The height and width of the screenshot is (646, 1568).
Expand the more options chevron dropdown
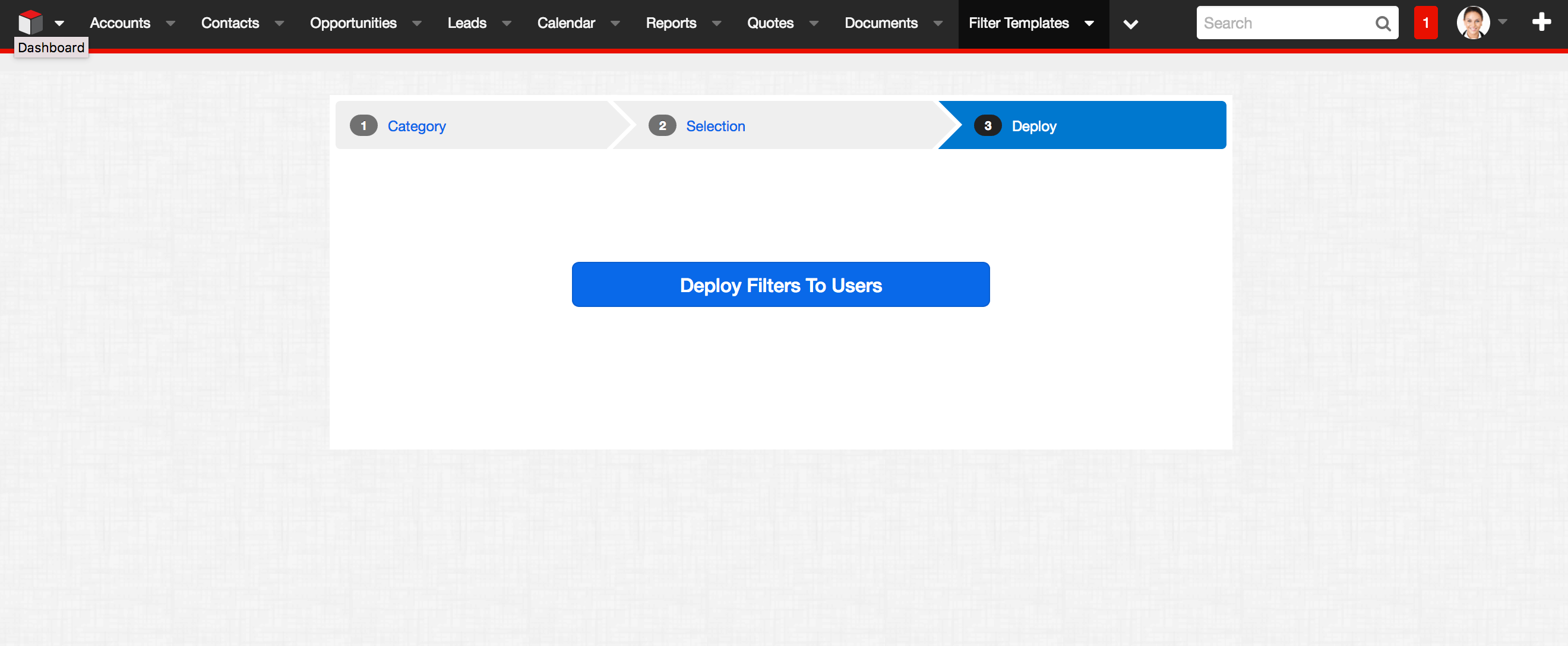tap(1131, 22)
